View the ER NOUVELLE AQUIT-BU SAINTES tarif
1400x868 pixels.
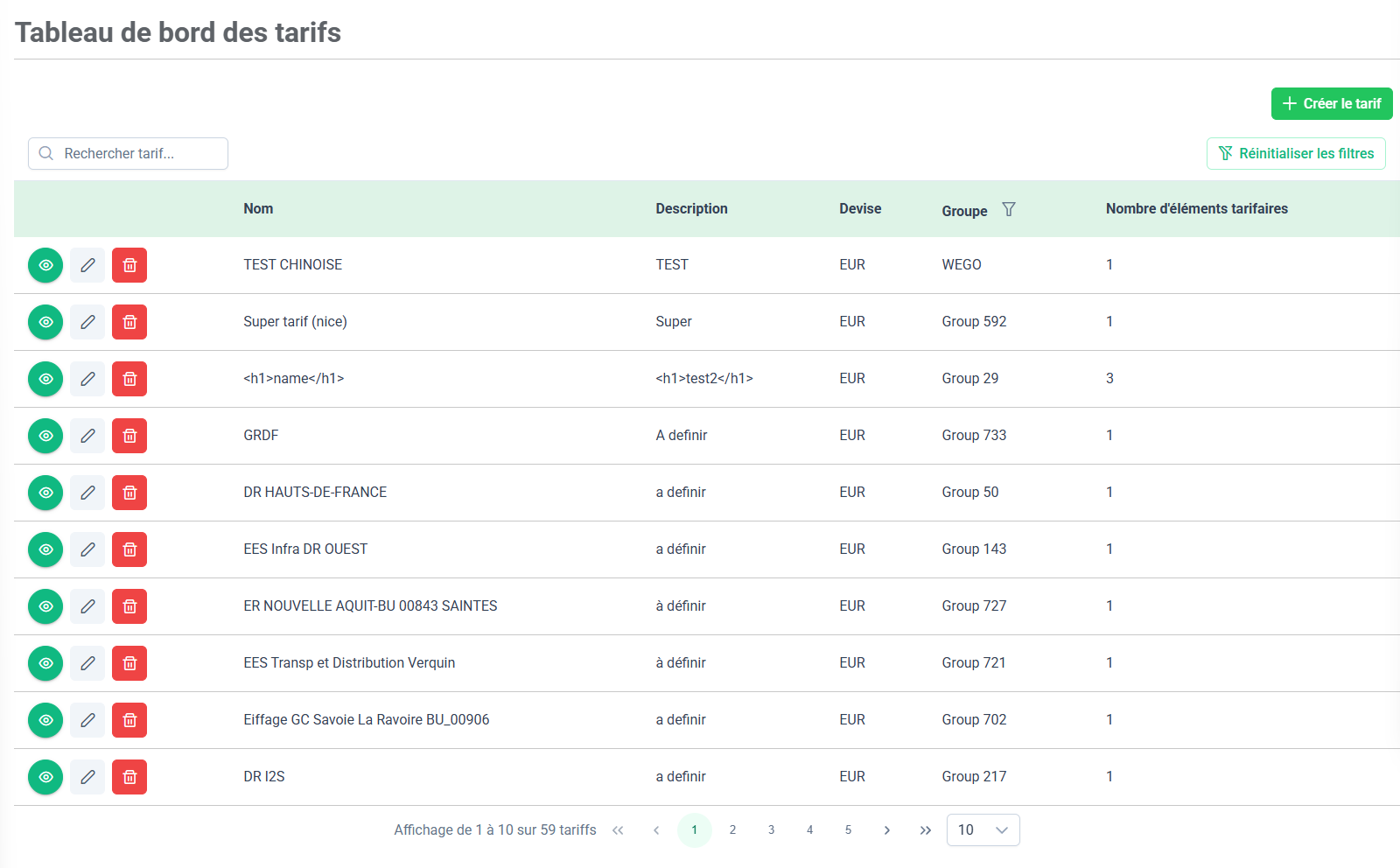pos(45,606)
